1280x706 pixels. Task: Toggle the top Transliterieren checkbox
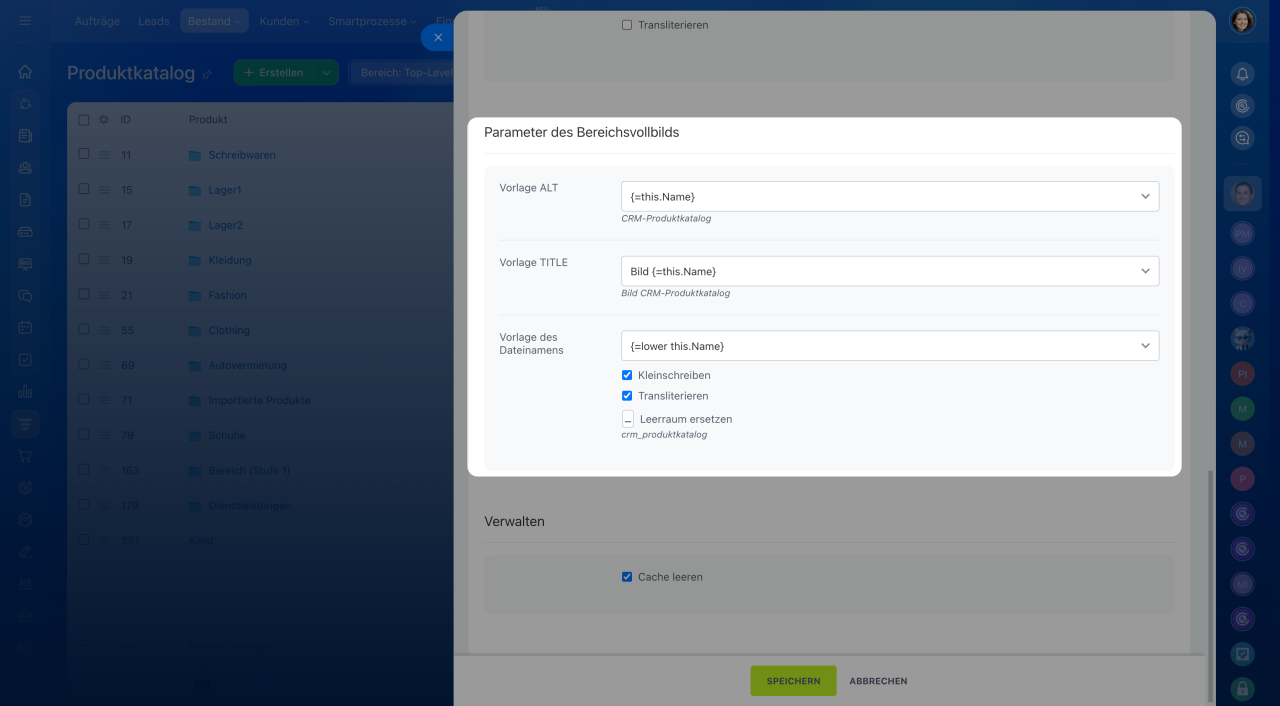[627, 25]
